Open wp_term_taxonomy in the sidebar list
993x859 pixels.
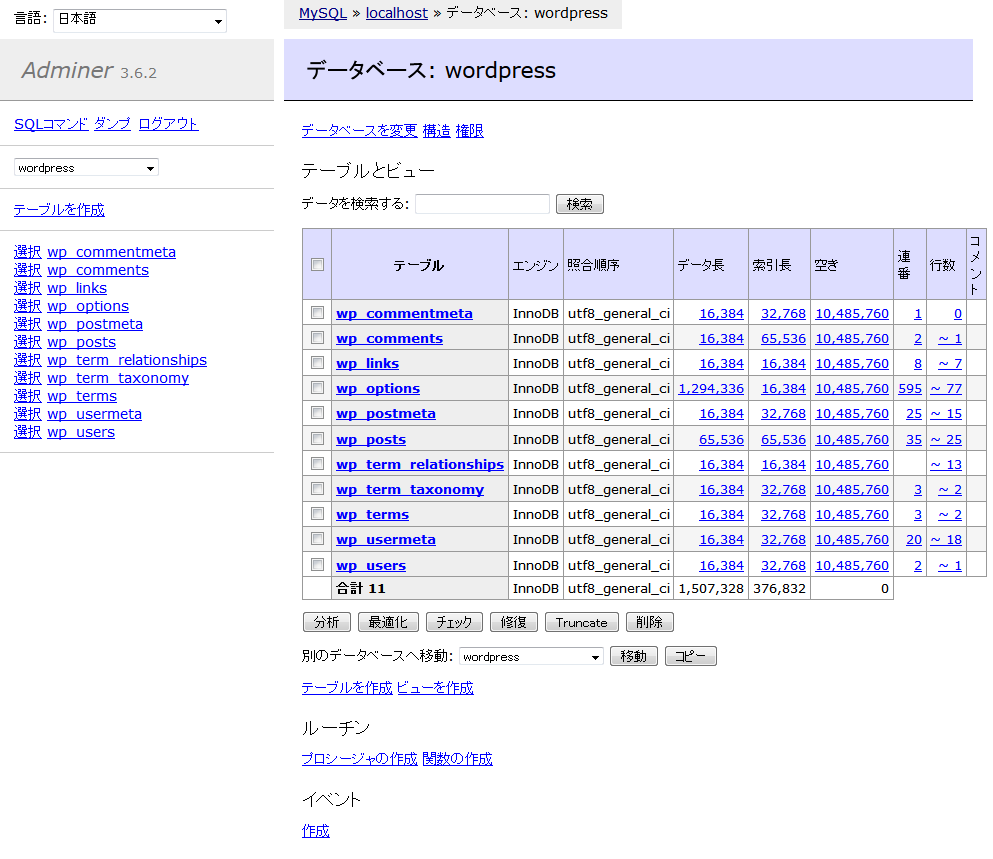[x=118, y=378]
